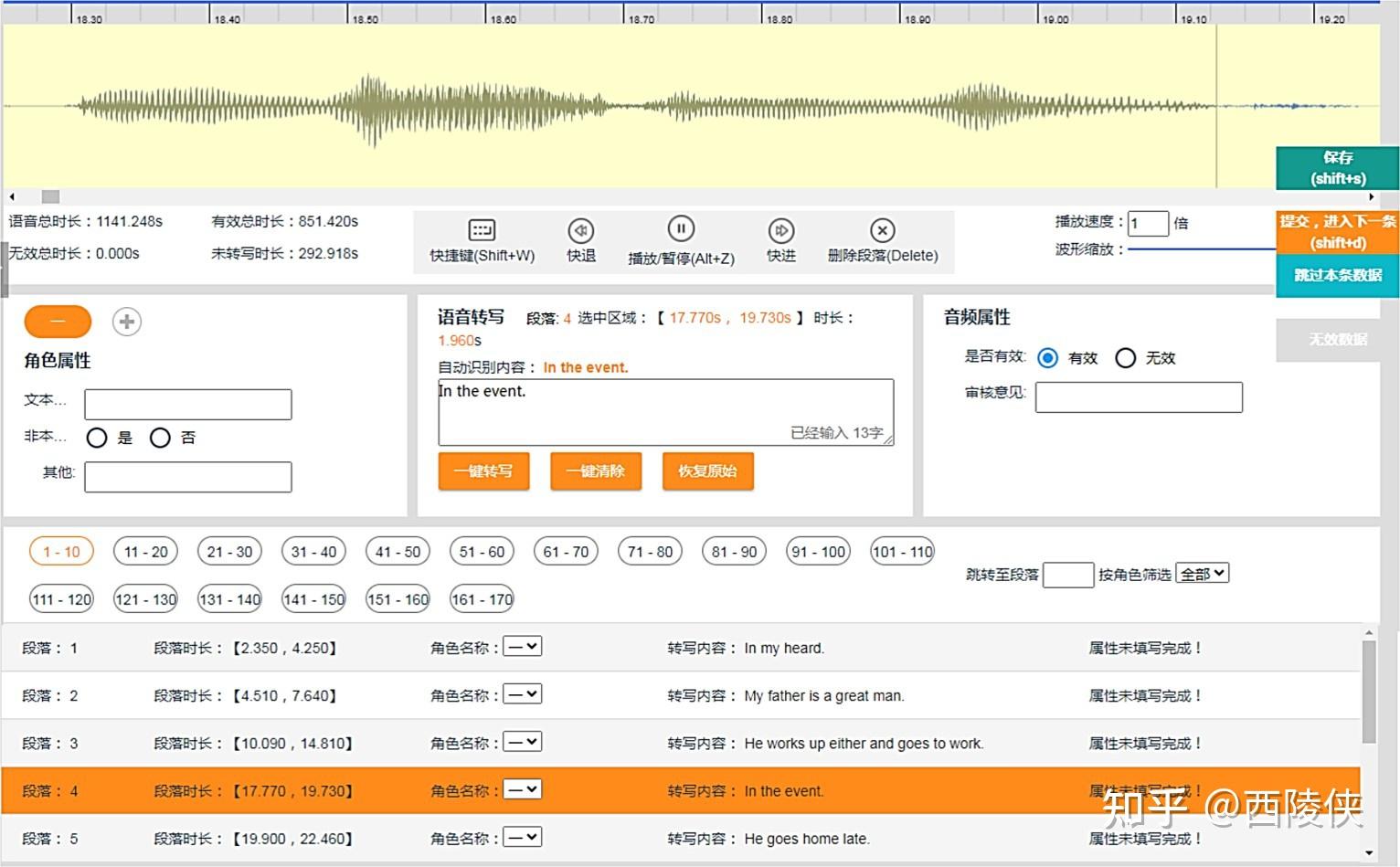Open role name dropdown for segment 2
1400x867 pixels.
[x=523, y=694]
